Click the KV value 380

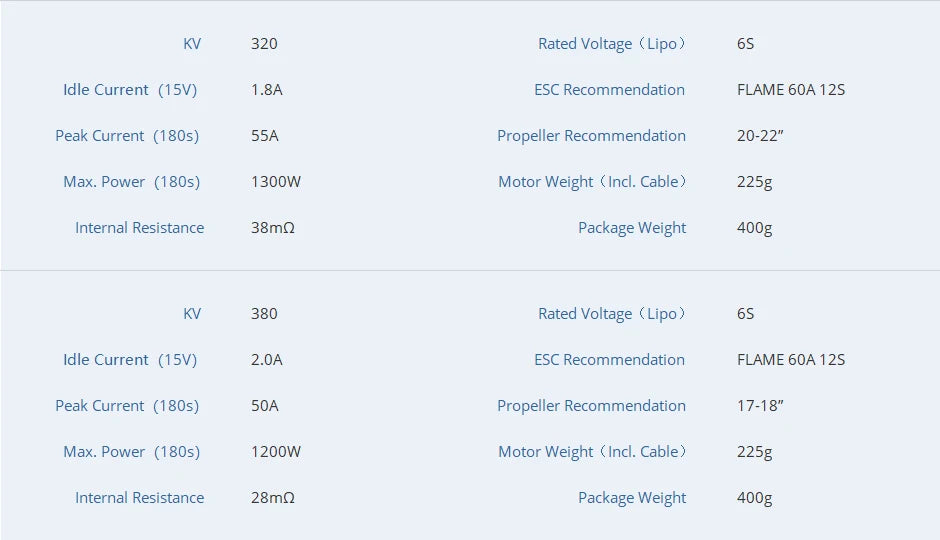pos(264,314)
